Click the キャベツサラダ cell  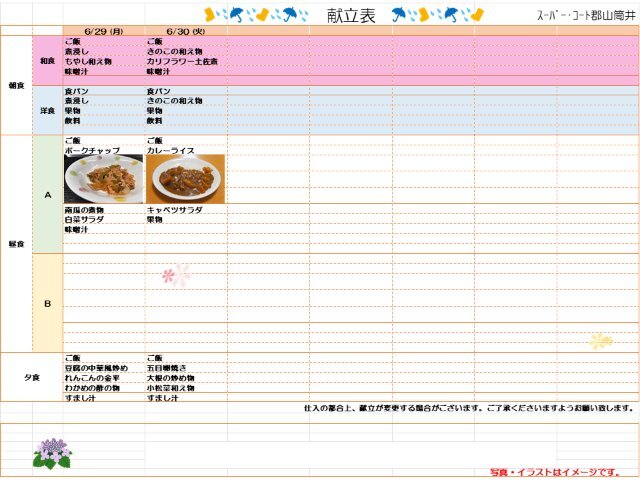point(175,210)
